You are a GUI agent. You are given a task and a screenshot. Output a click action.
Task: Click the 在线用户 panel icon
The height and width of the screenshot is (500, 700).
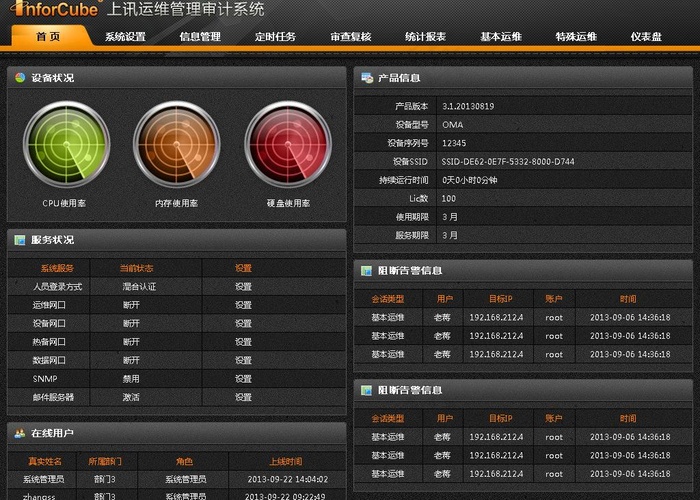[x=20, y=433]
